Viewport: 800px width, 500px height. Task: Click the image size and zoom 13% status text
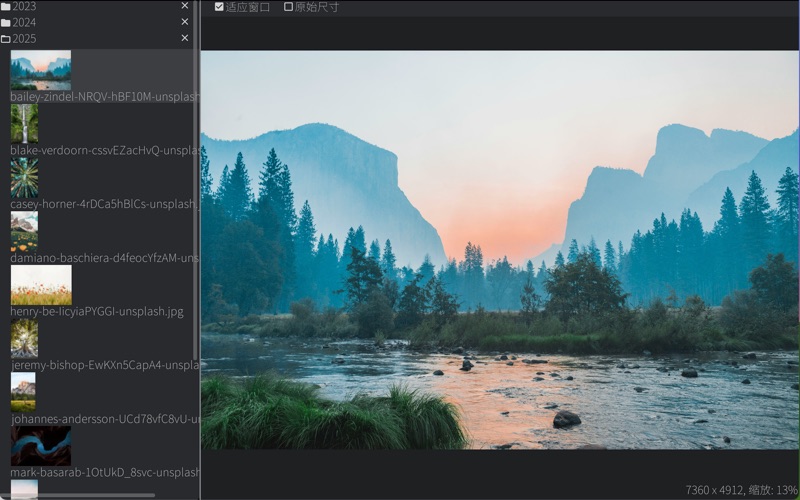741,490
